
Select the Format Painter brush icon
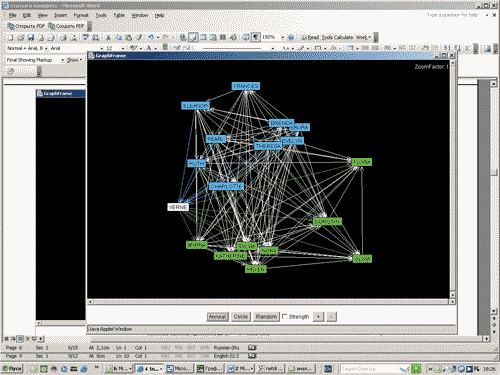[x=139, y=37]
